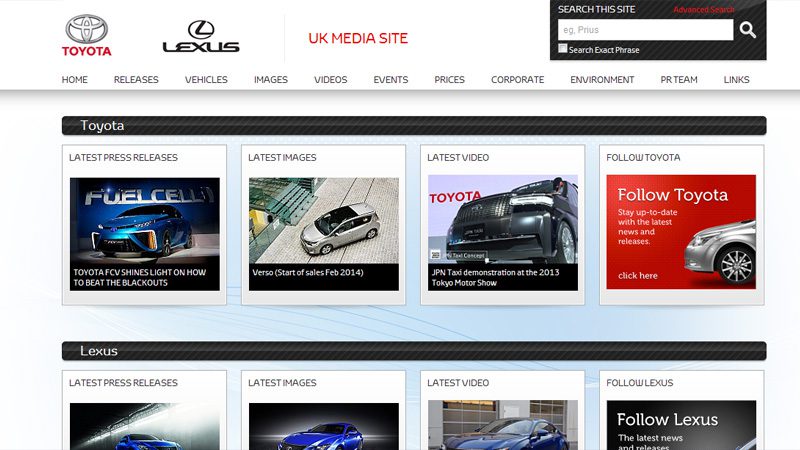Enable the Search Exact Phrase checkbox

pyautogui.click(x=563, y=48)
